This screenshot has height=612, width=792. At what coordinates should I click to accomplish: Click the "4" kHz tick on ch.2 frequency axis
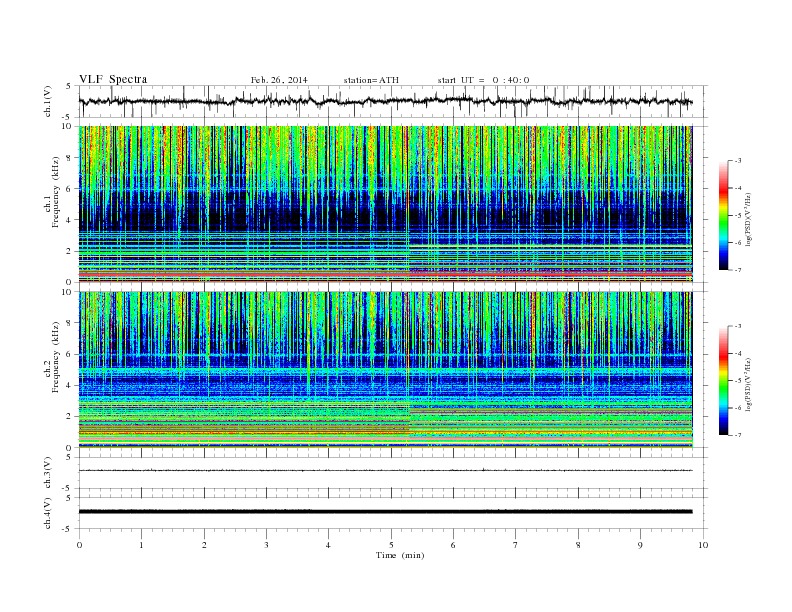pyautogui.click(x=69, y=385)
